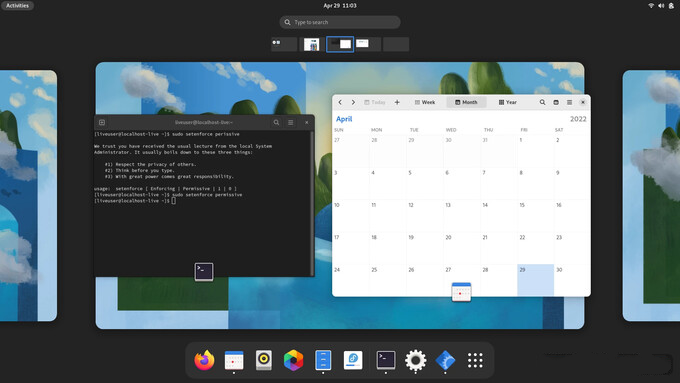
Task: Launch blue diamond gear app in dash
Action: (445, 360)
